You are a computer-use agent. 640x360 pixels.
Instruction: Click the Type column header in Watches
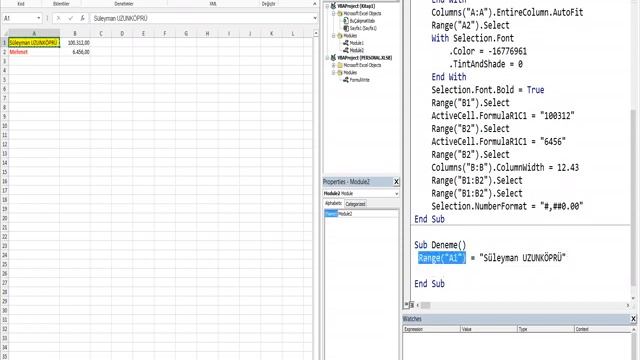[546, 329]
